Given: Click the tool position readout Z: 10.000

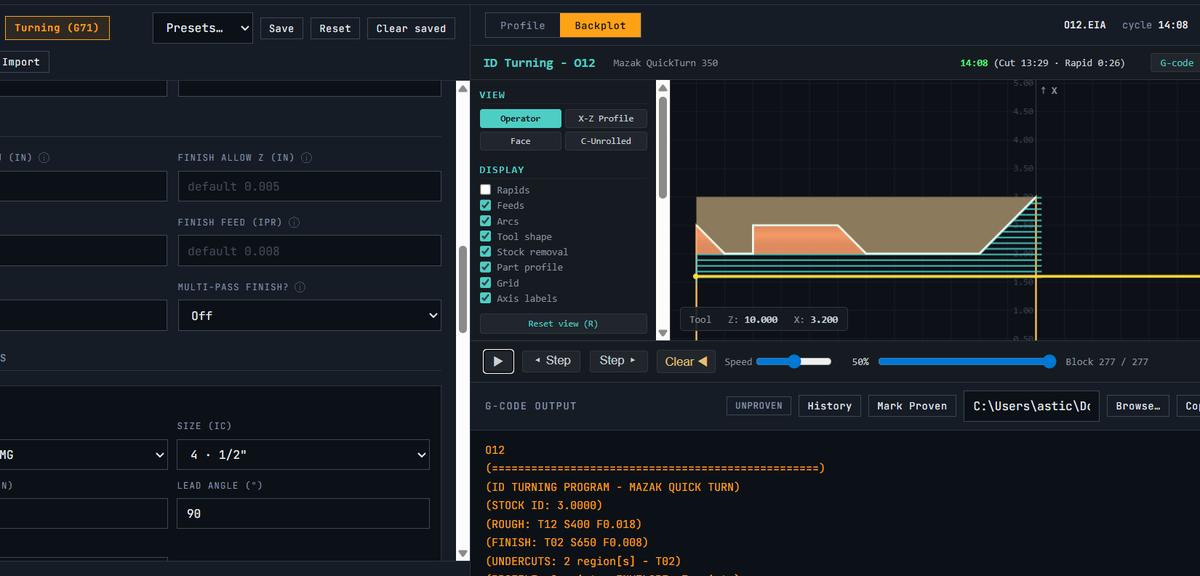Looking at the screenshot, I should [x=753, y=320].
